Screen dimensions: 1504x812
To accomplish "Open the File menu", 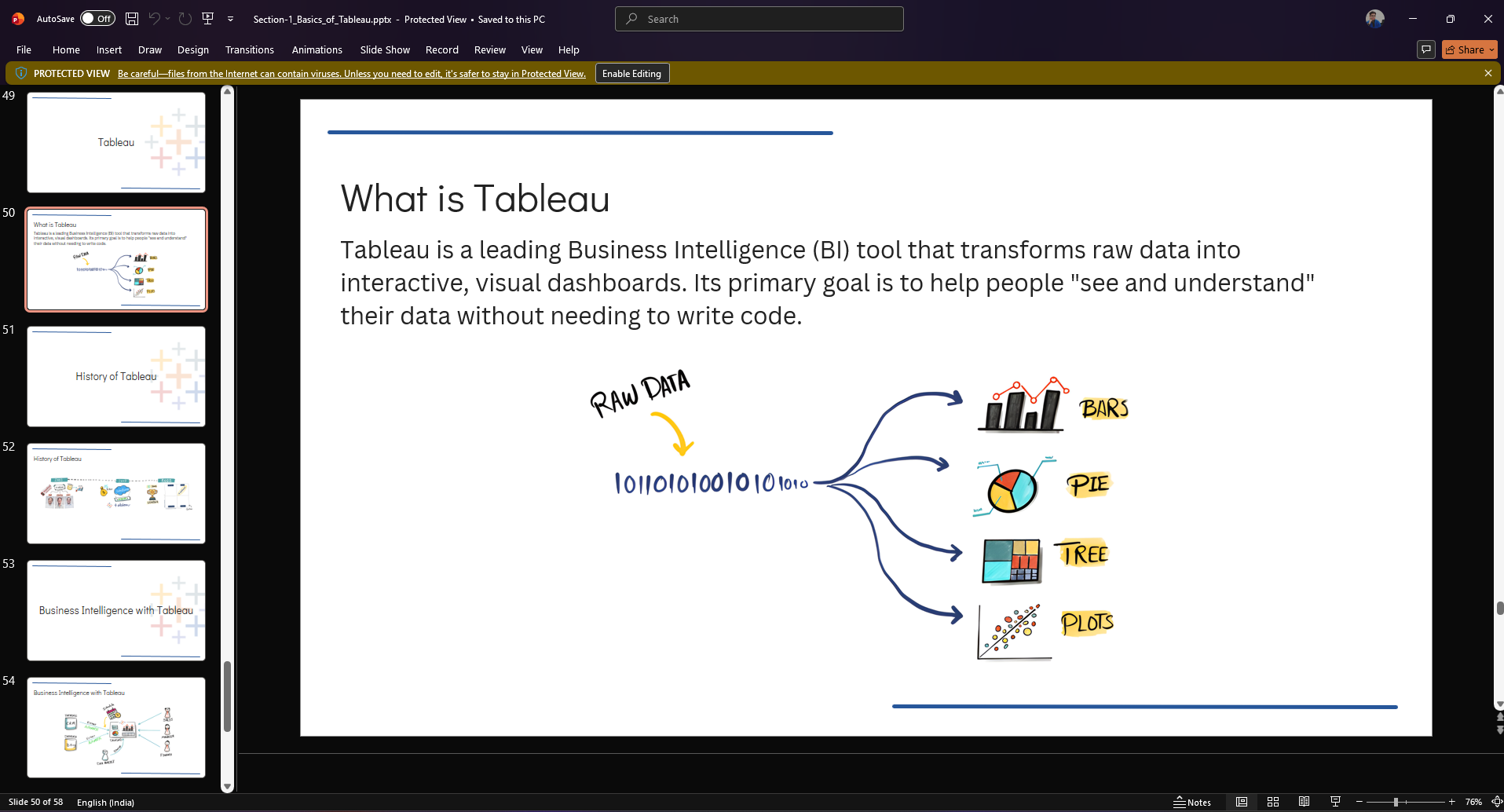I will tap(24, 49).
